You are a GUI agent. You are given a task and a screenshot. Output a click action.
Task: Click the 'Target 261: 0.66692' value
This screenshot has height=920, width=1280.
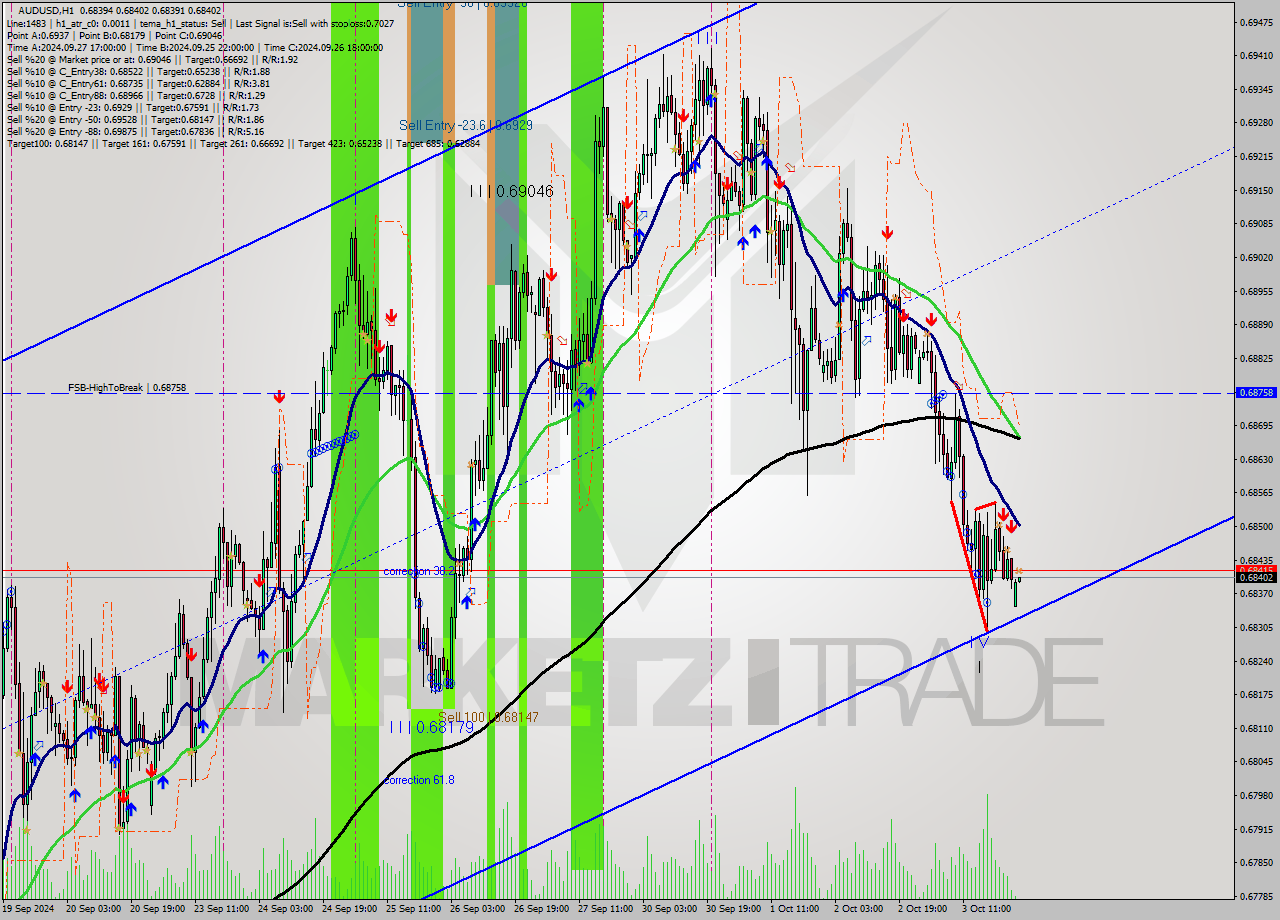(x=243, y=143)
